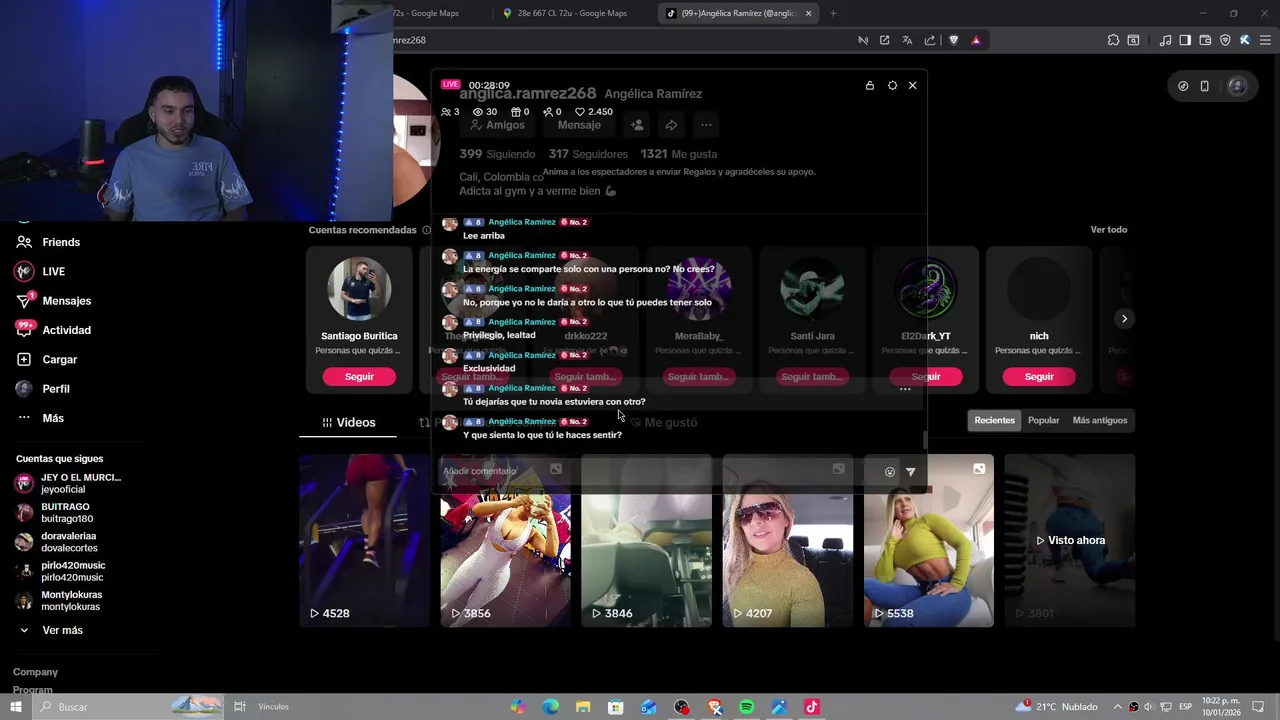The width and height of the screenshot is (1280, 720).
Task: Select Más antiguos sort option
Action: point(1100,420)
